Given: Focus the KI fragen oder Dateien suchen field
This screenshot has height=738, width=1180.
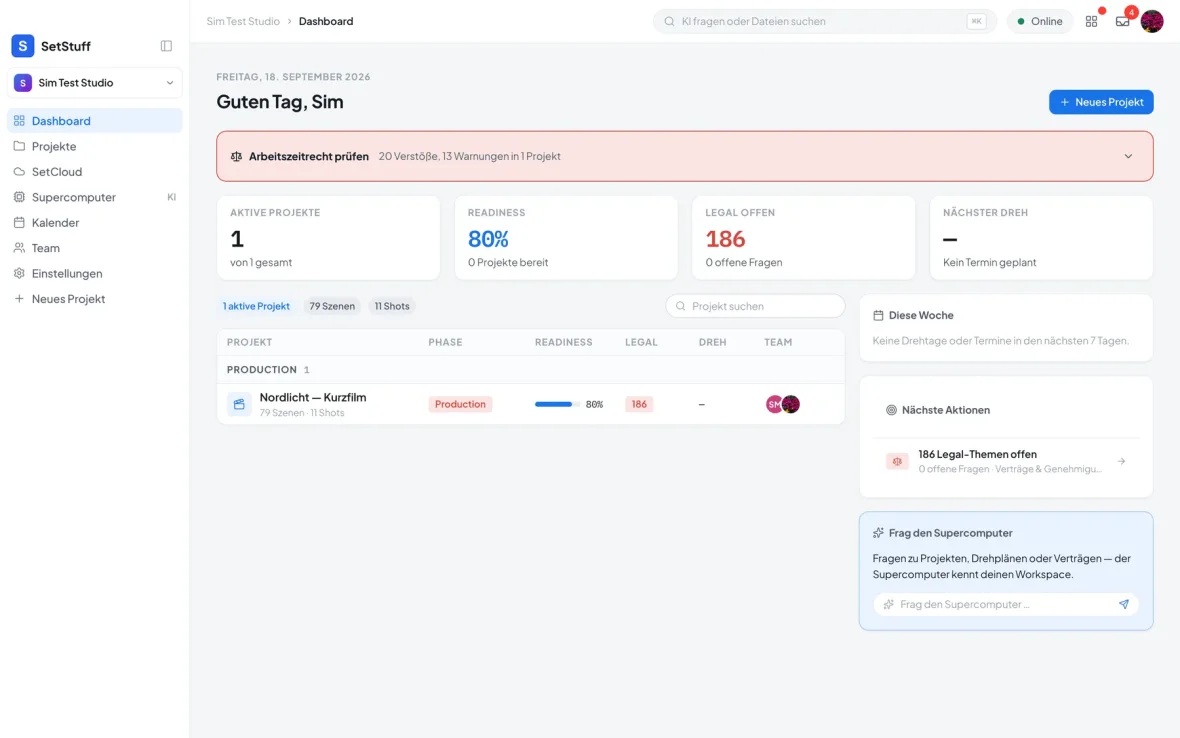Looking at the screenshot, I should [x=825, y=21].
